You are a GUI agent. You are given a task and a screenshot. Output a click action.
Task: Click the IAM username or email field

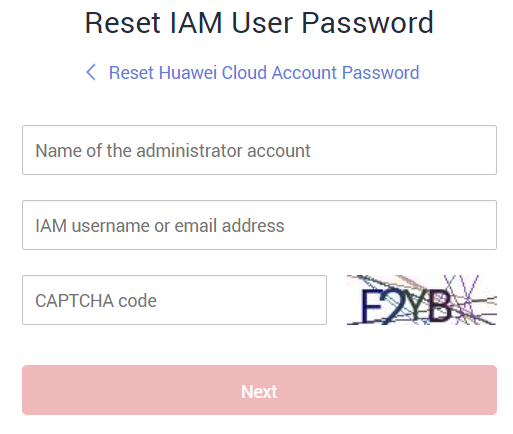259,225
